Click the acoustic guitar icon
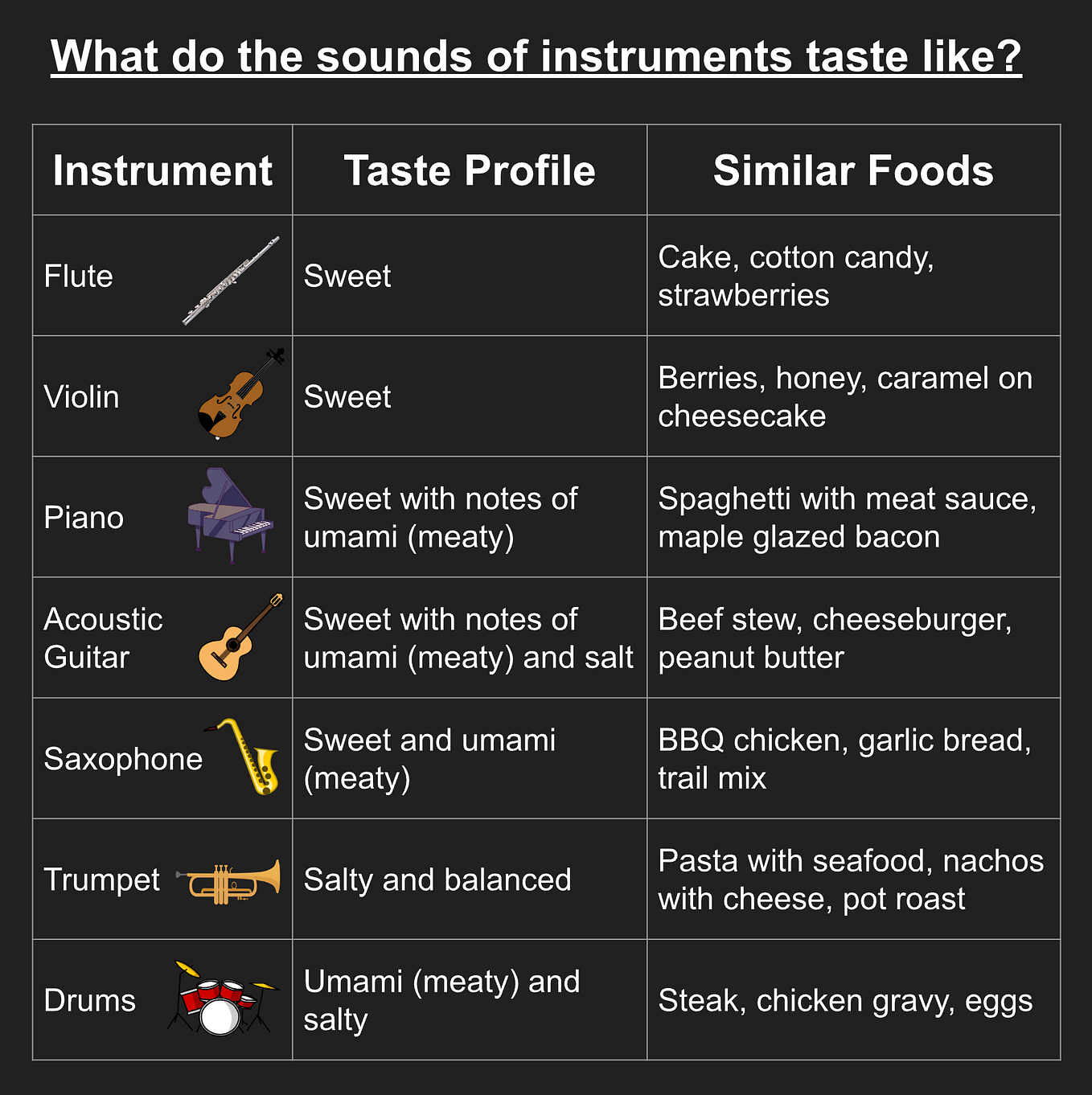Viewport: 1092px width, 1095px height. click(x=241, y=637)
